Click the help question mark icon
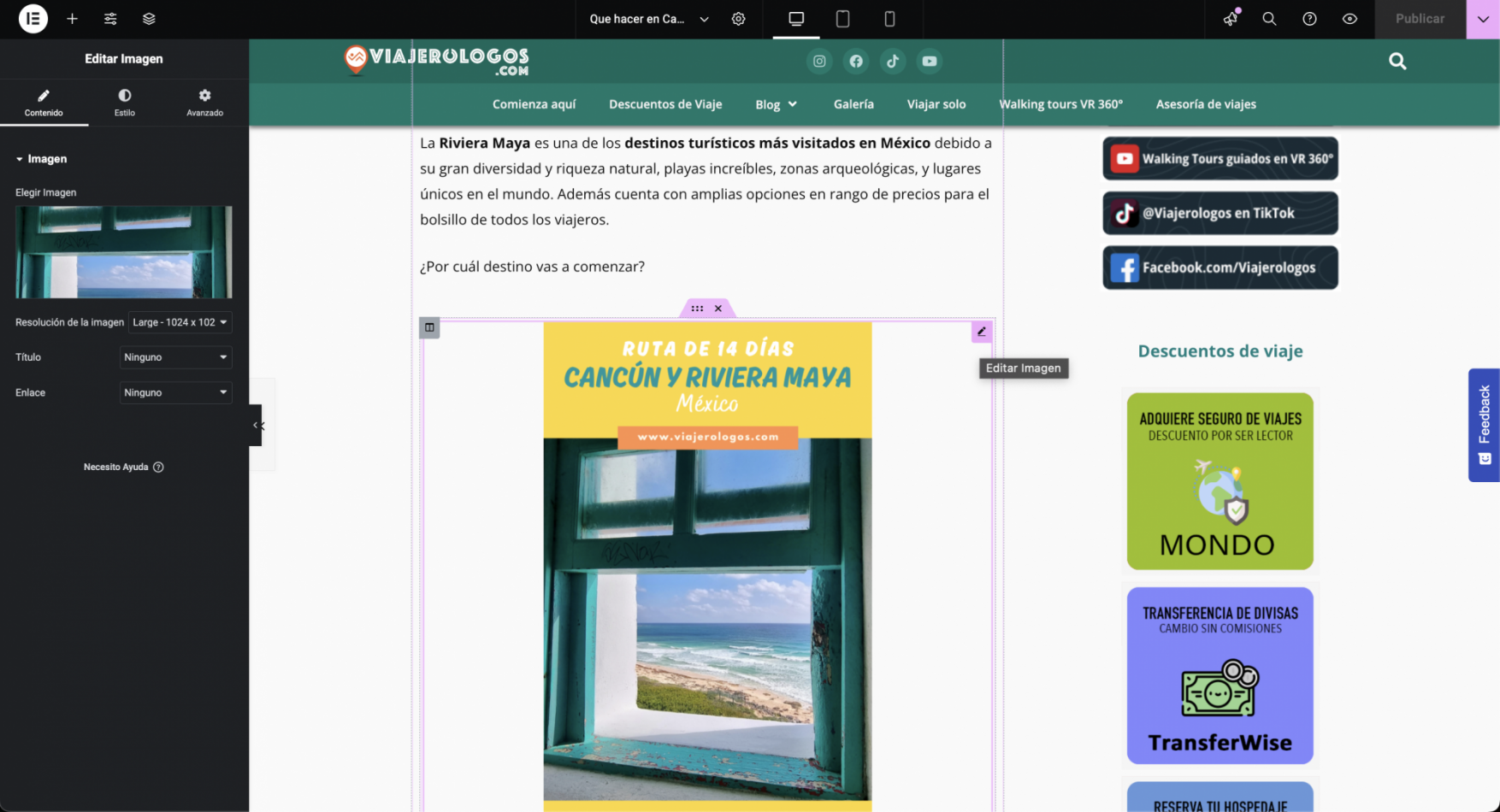Screen dimensions: 1500x812 pyautogui.click(x=1309, y=19)
